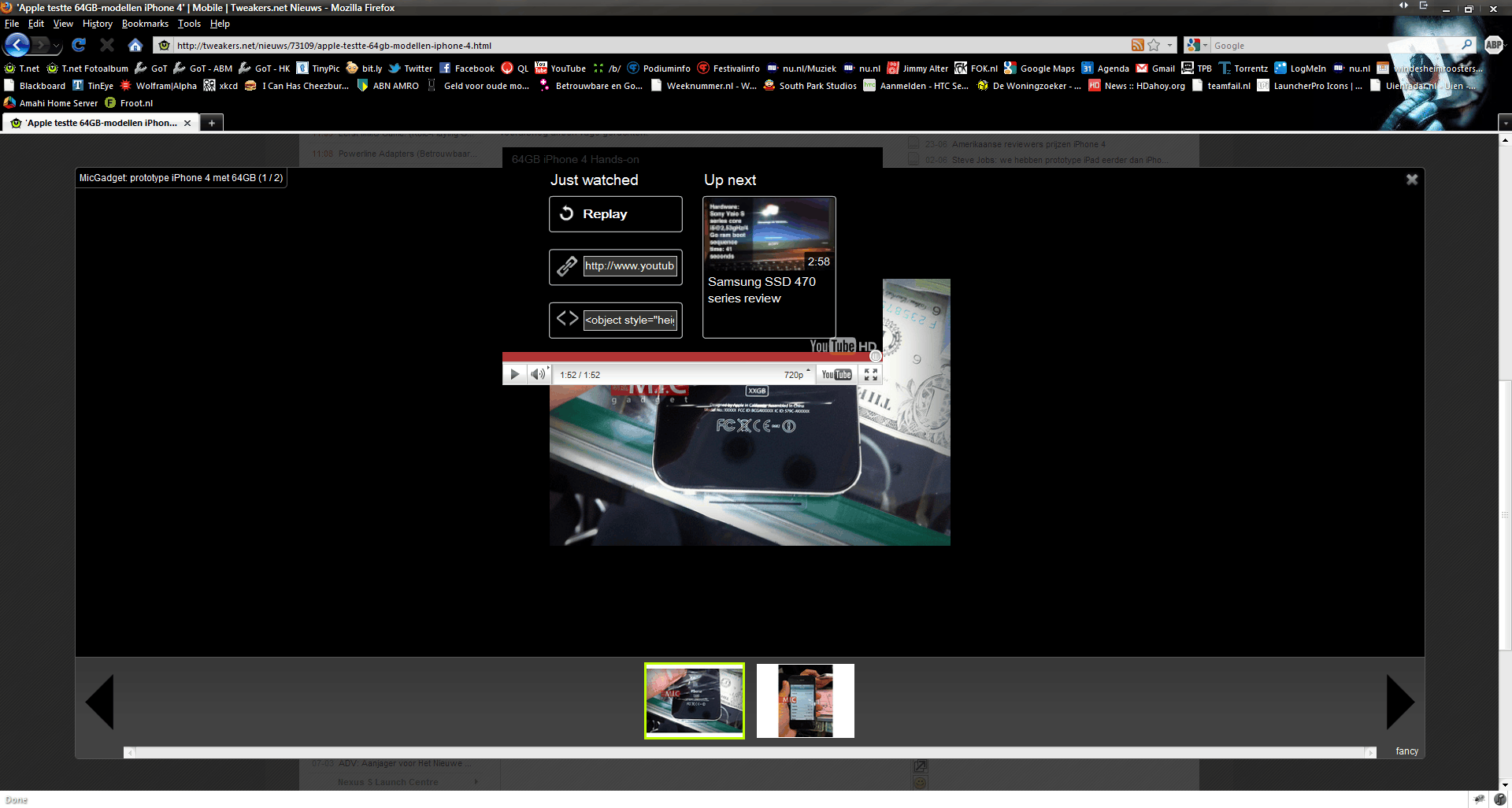The image size is (1512, 808).
Task: Open the Amahi Home Server bookmark
Action: [x=51, y=103]
